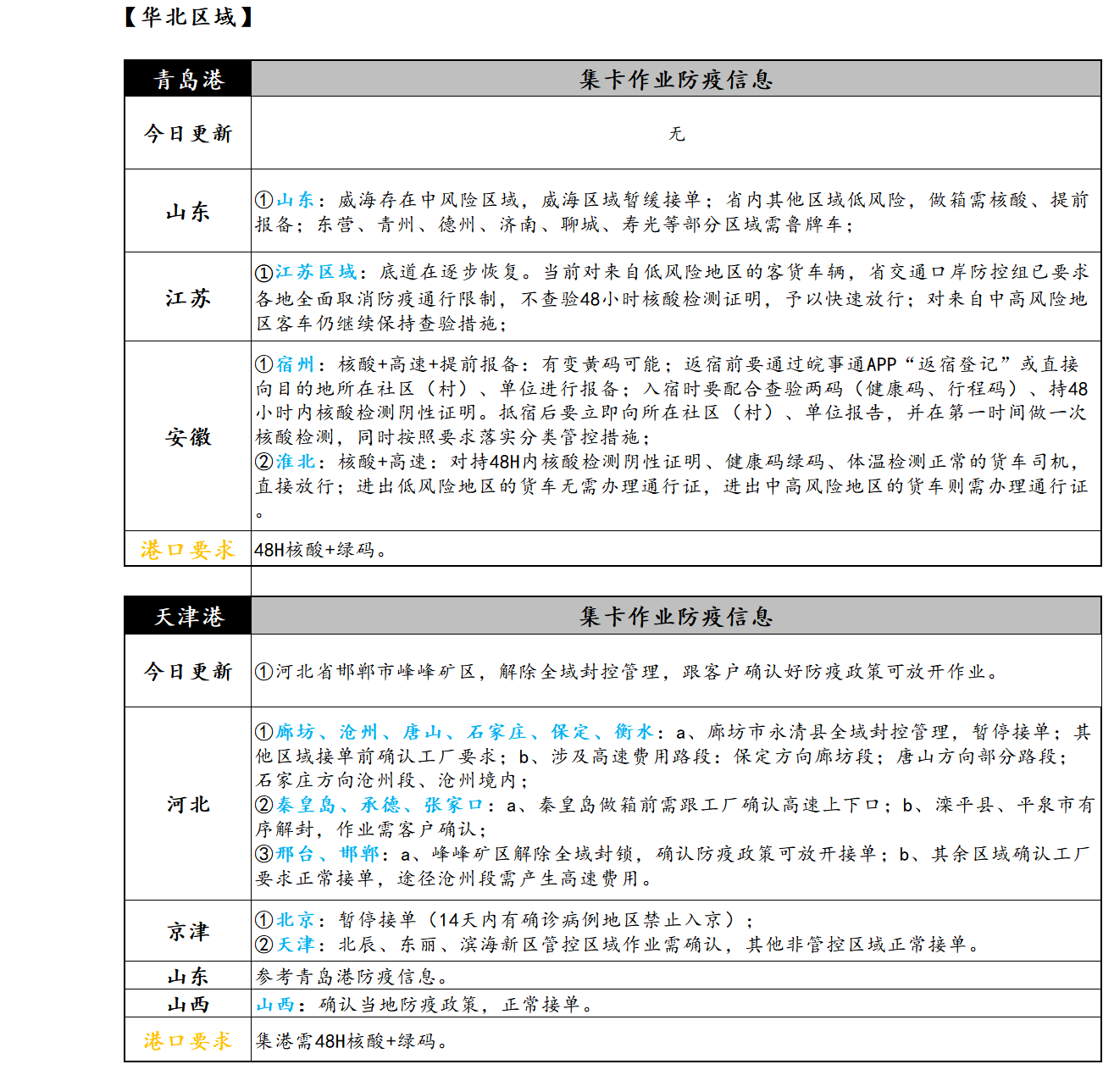This screenshot has height=1092, width=1103.
Task: Open the blue 天津 entry in 京津 row
Action: point(295,945)
